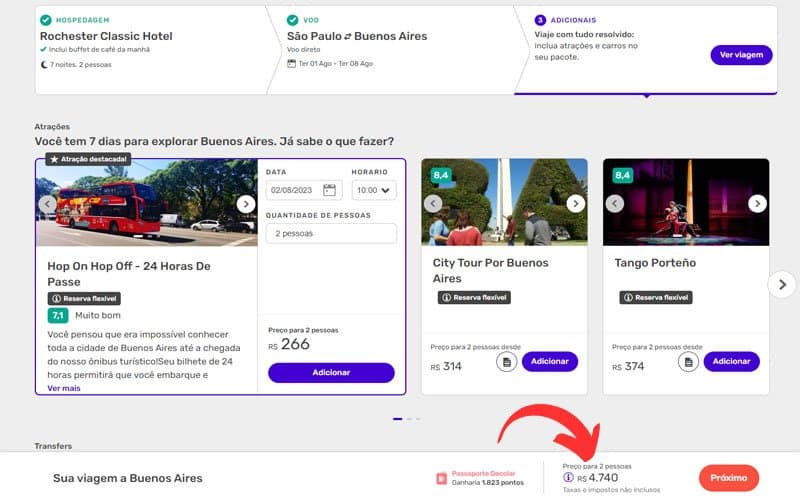
Task: Add City Tour Por Buenos Aires
Action: (549, 361)
